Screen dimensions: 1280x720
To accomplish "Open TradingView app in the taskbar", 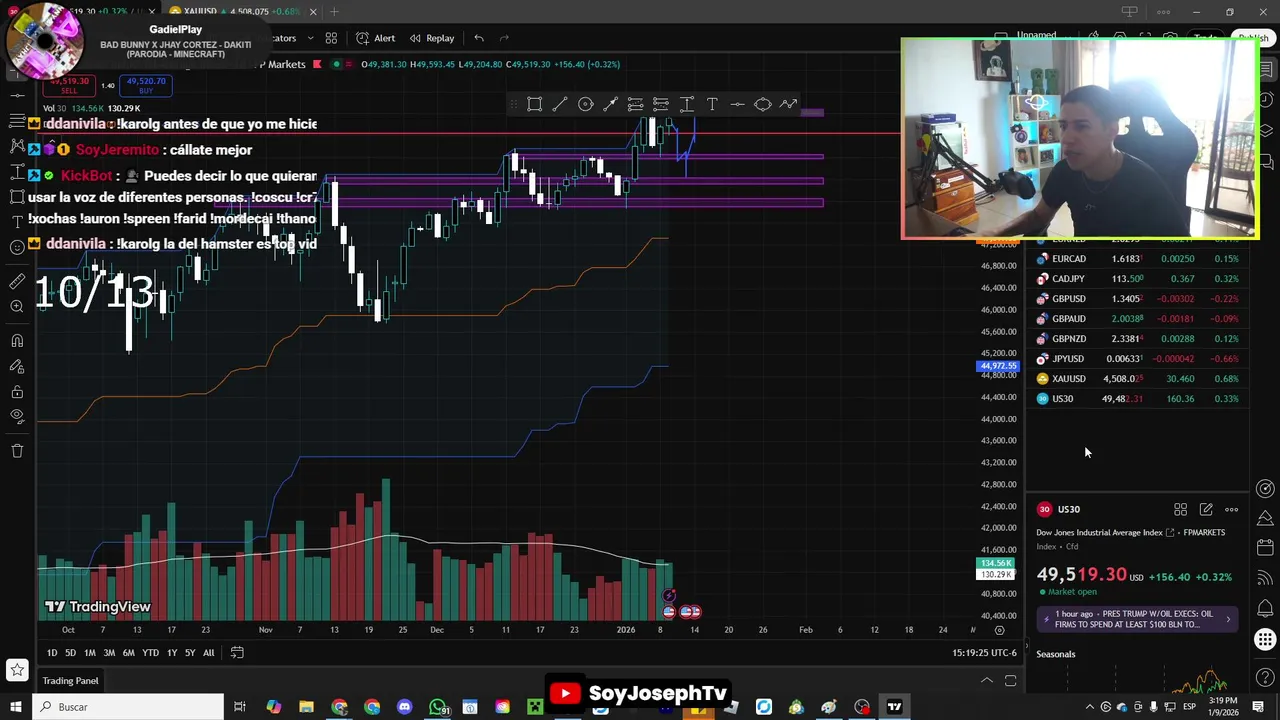I will (894, 707).
